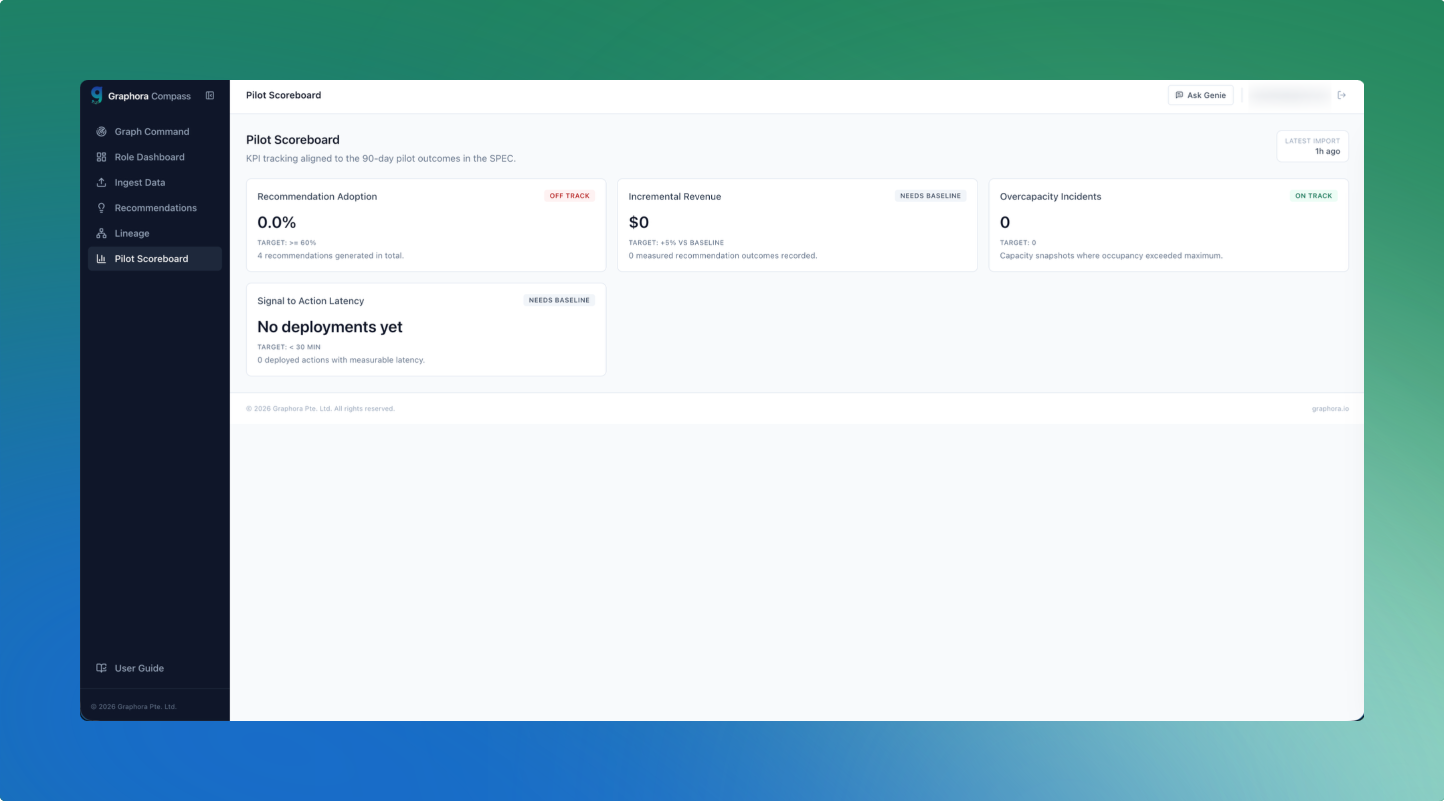The image size is (1444, 801).
Task: Click the Pilot Scoreboard page heading
Action: (293, 140)
